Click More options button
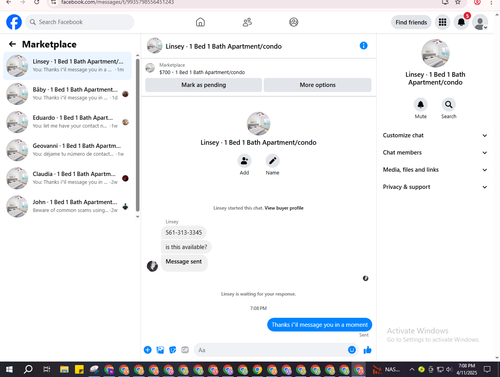The image size is (500, 377). click(x=317, y=85)
